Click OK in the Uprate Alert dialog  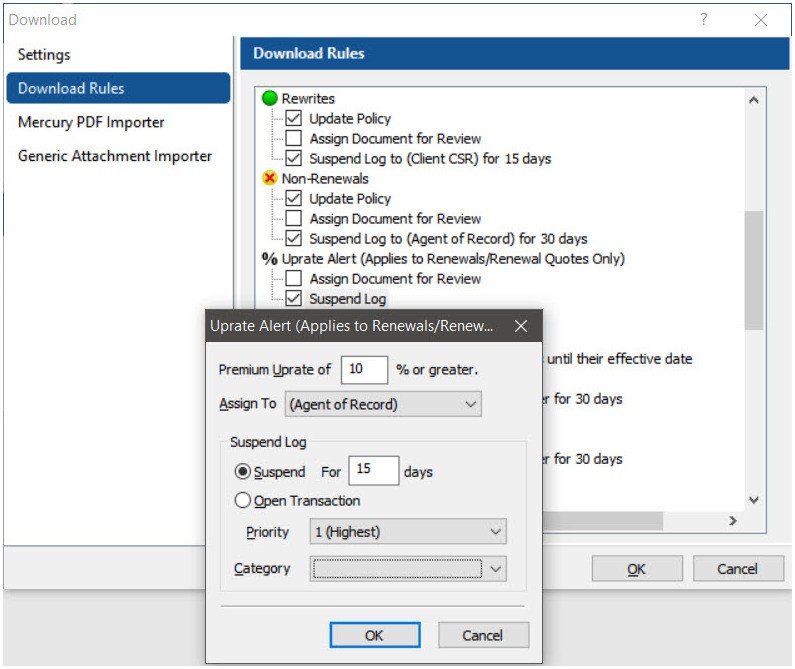click(x=375, y=635)
